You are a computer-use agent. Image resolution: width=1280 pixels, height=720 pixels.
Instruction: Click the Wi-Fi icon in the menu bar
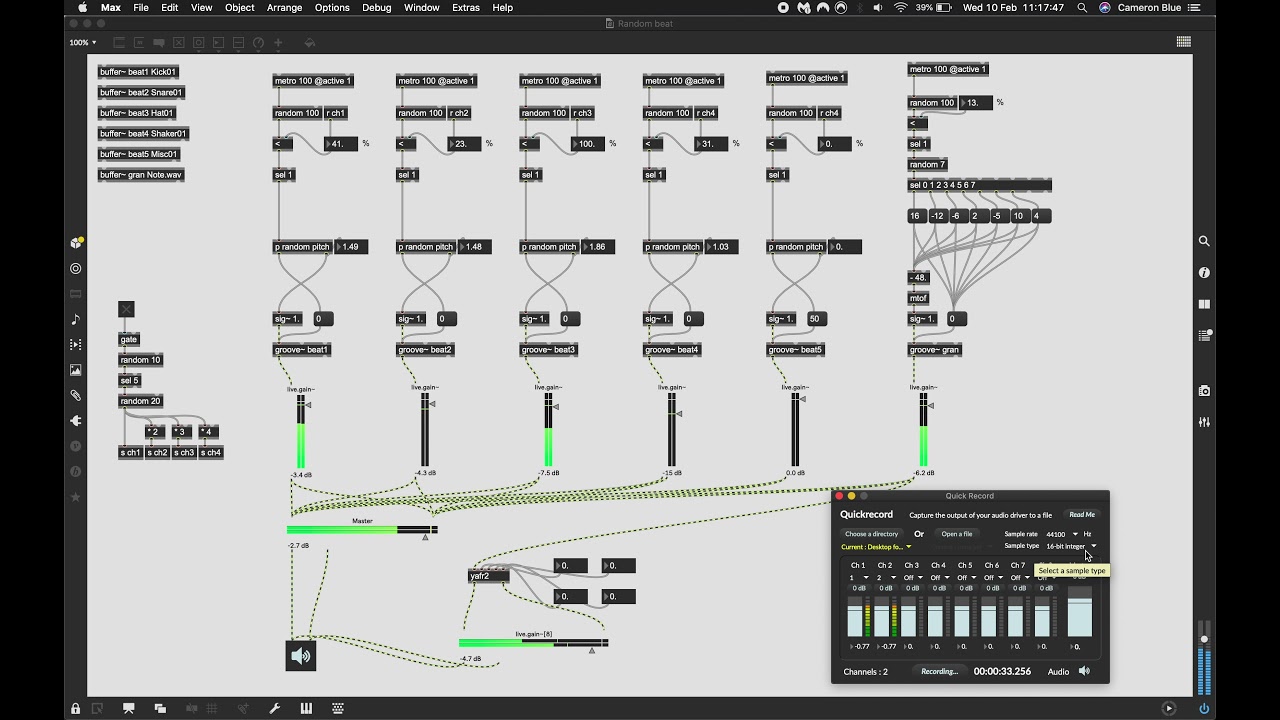[900, 7]
